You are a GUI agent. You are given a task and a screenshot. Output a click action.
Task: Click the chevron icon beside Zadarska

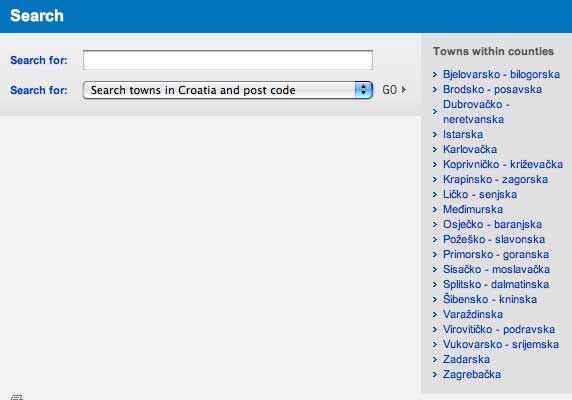tap(435, 359)
